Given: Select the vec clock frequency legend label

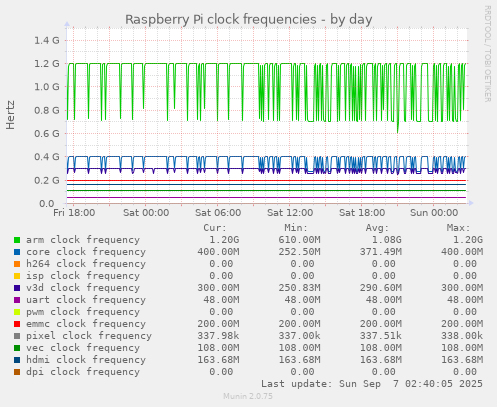Looking at the screenshot, I should 83,348.
